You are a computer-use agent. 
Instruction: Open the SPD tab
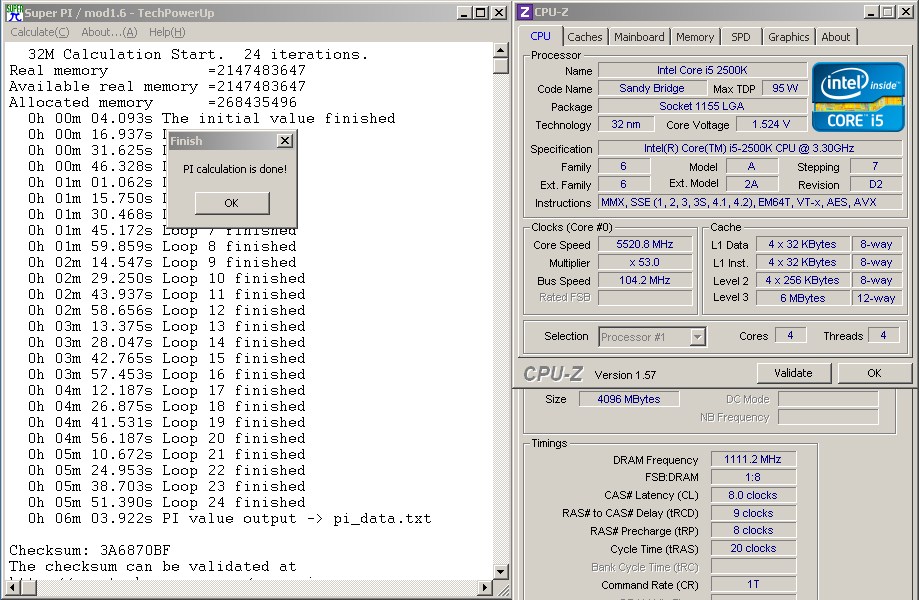point(741,37)
